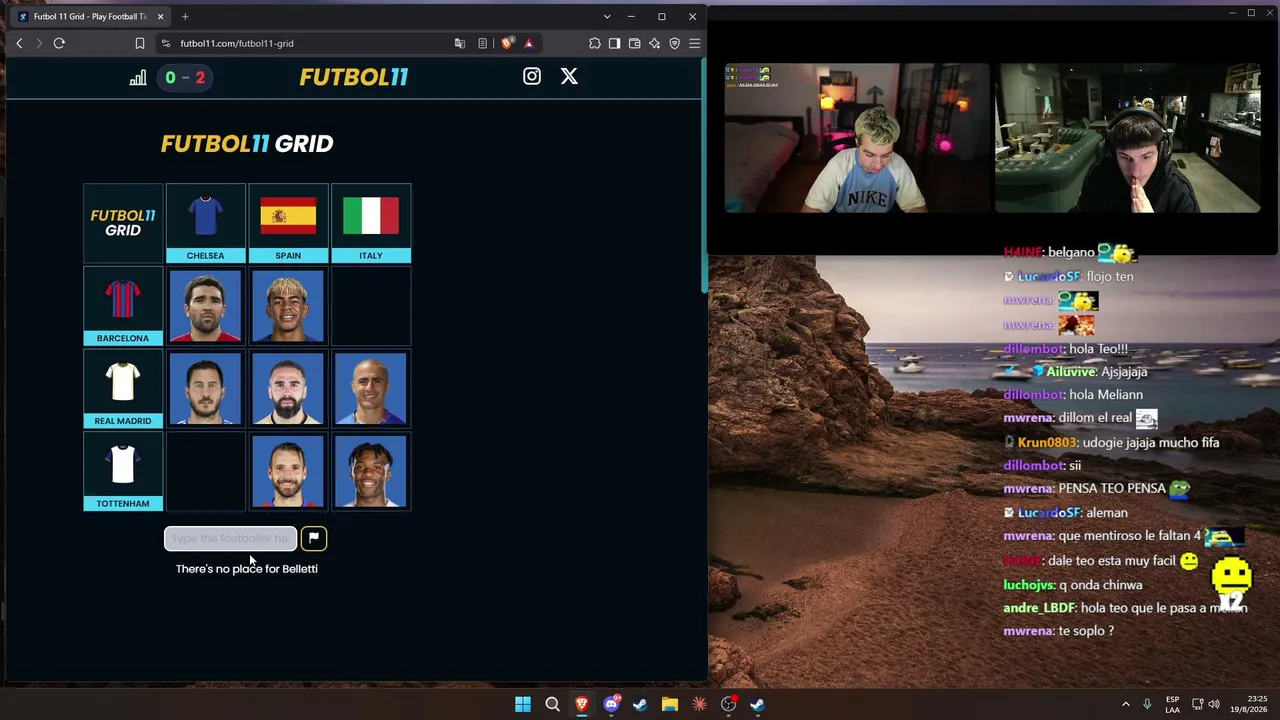
Task: Click chat message "udogie jajaja mucho fifa"
Action: pos(1150,442)
